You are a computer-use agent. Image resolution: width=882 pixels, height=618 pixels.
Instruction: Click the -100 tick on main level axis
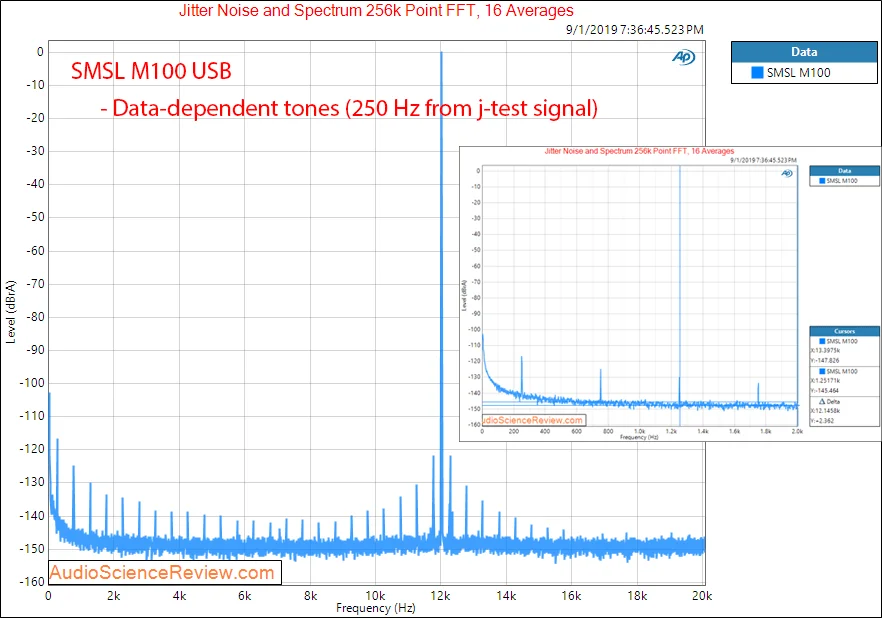[x=32, y=383]
